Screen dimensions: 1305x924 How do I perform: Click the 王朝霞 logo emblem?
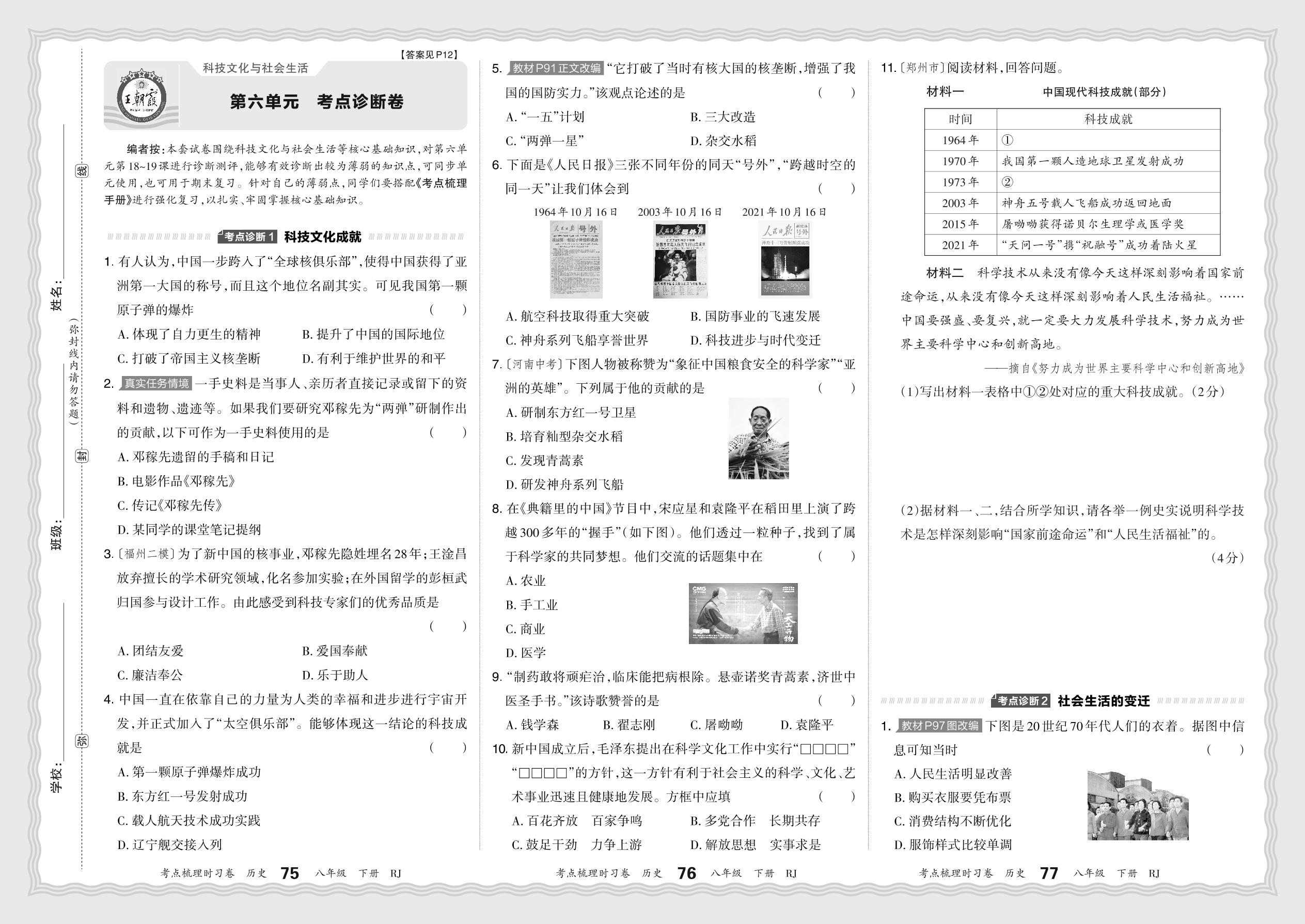141,98
